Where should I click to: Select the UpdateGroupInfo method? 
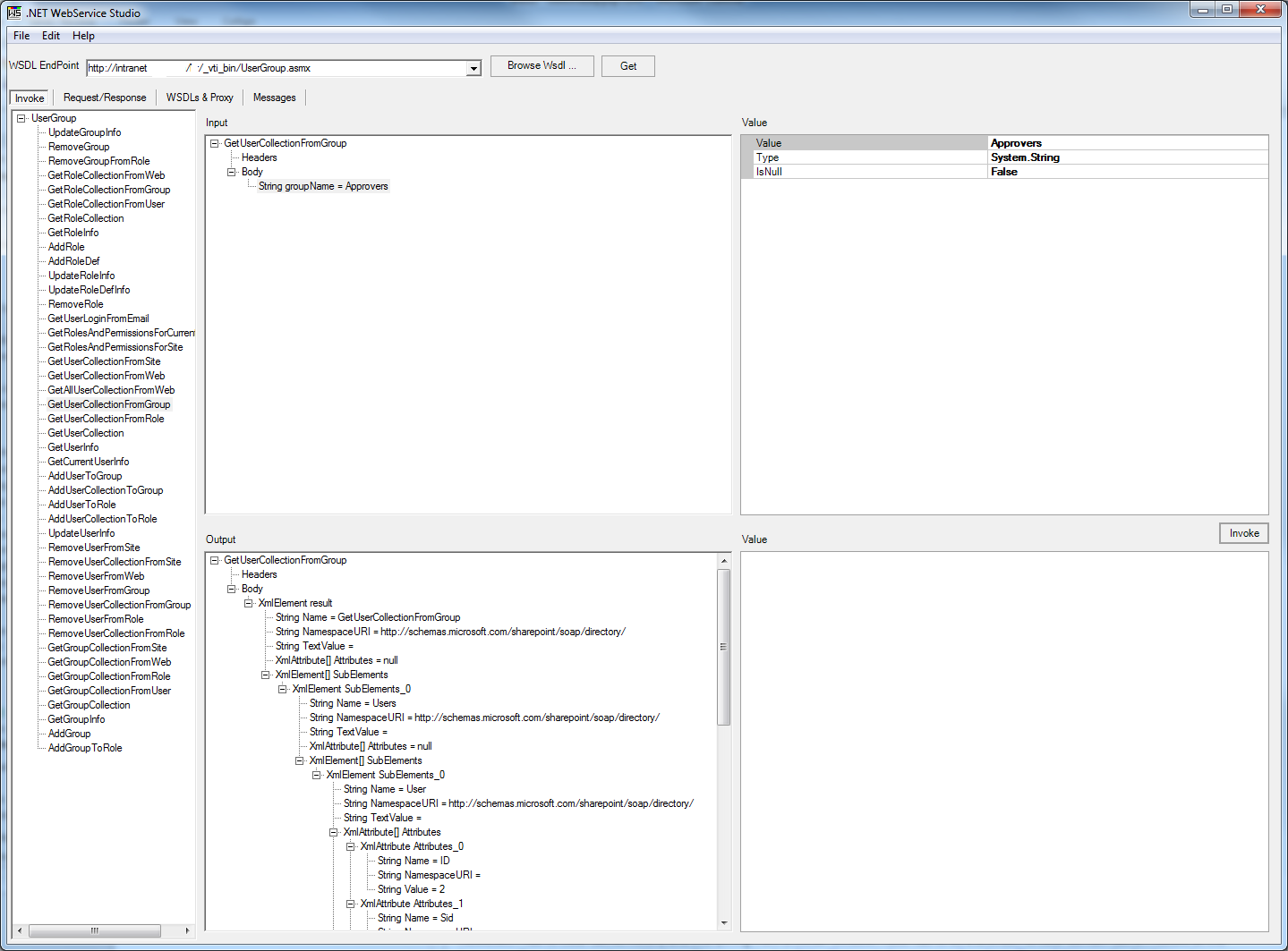[84, 132]
